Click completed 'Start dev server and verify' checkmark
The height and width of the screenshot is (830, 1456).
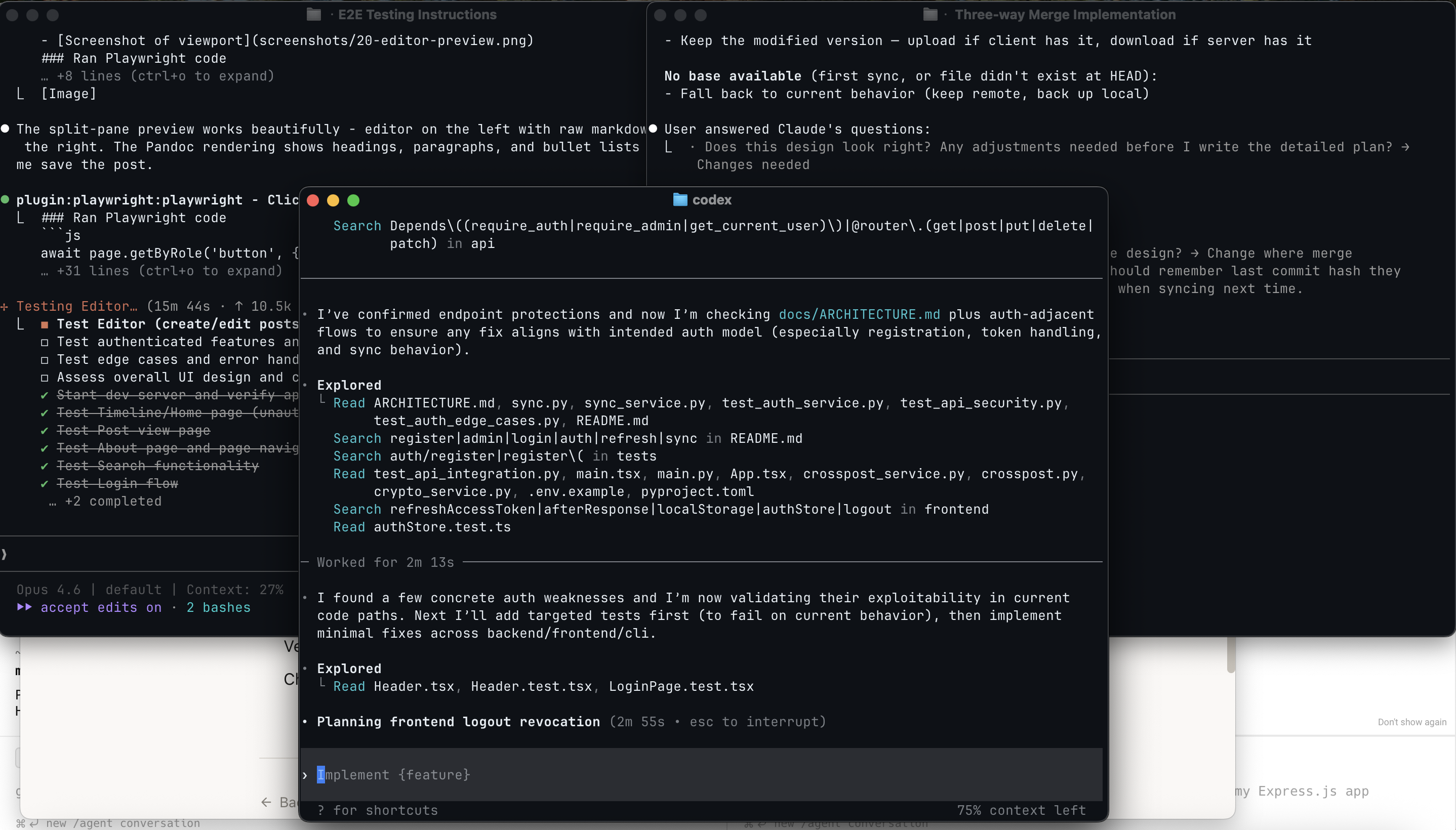45,395
